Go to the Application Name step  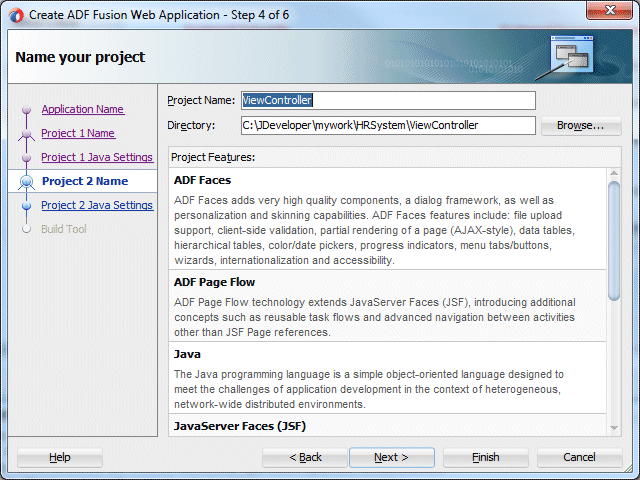pos(83,109)
